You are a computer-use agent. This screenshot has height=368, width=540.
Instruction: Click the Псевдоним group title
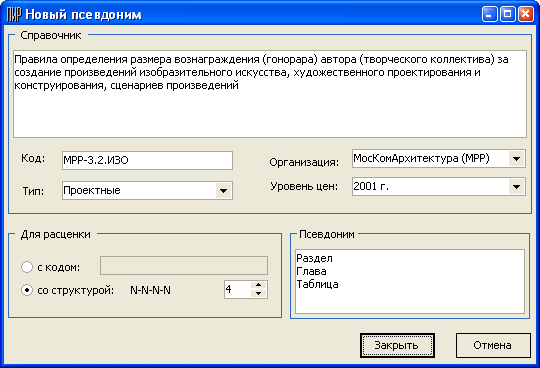[x=327, y=234]
